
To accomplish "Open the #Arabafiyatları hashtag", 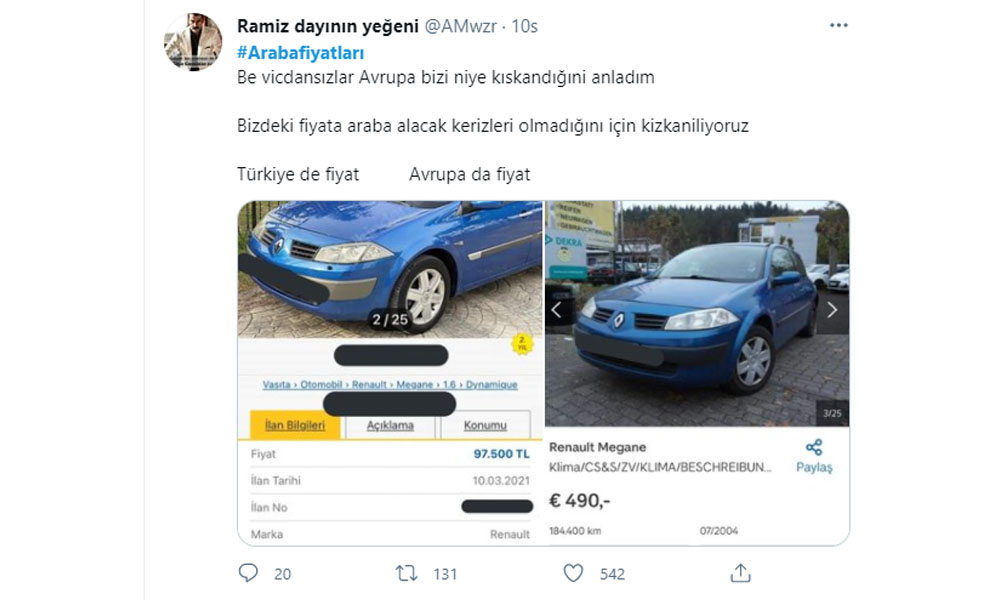I will coord(300,53).
